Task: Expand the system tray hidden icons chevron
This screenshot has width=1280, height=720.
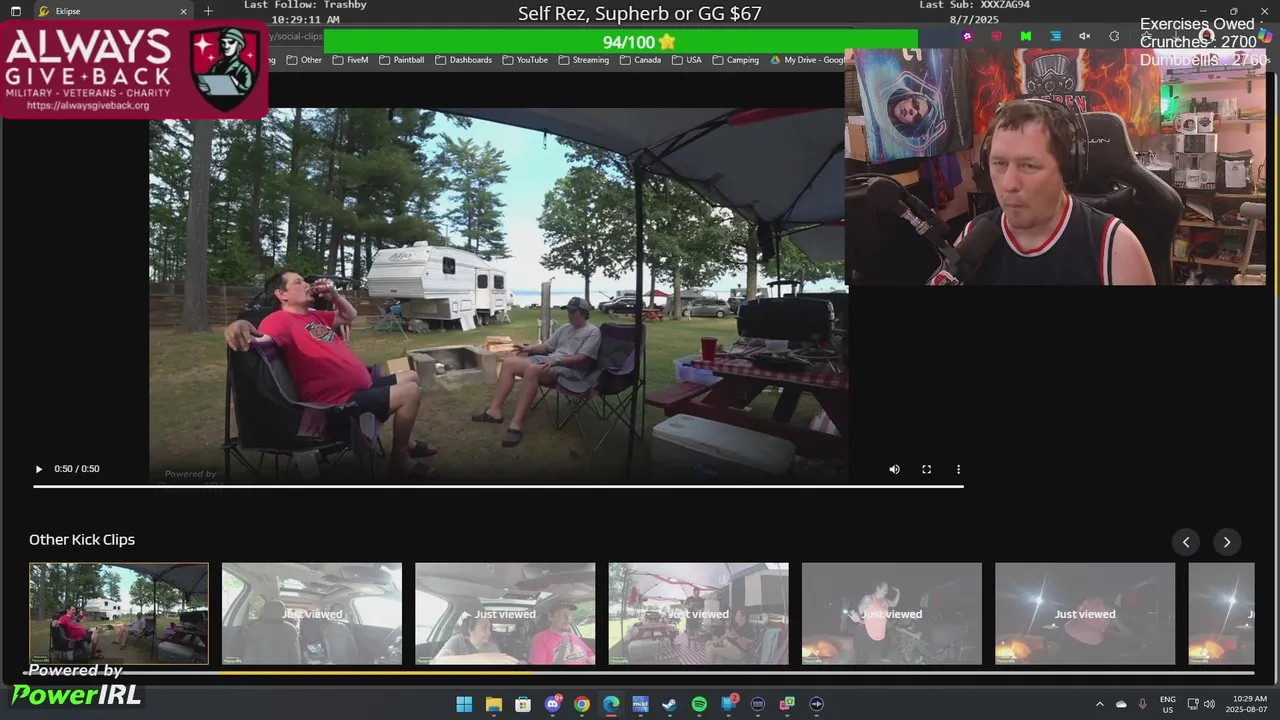Action: tap(1100, 704)
